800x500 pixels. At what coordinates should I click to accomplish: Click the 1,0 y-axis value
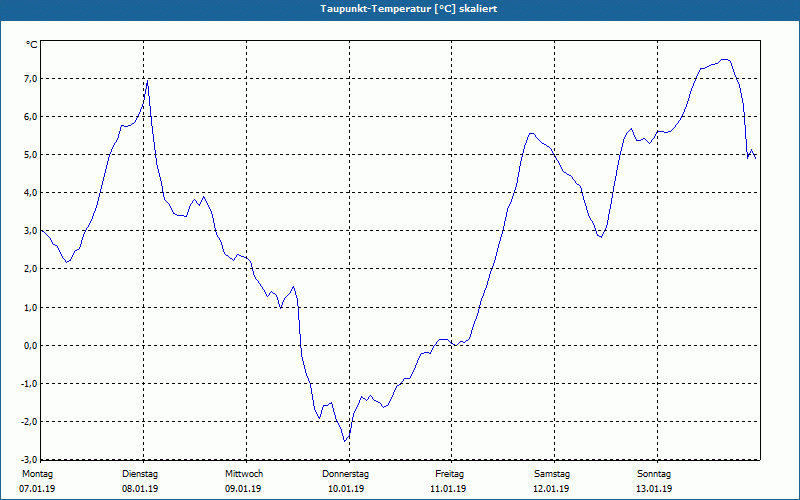click(x=31, y=307)
